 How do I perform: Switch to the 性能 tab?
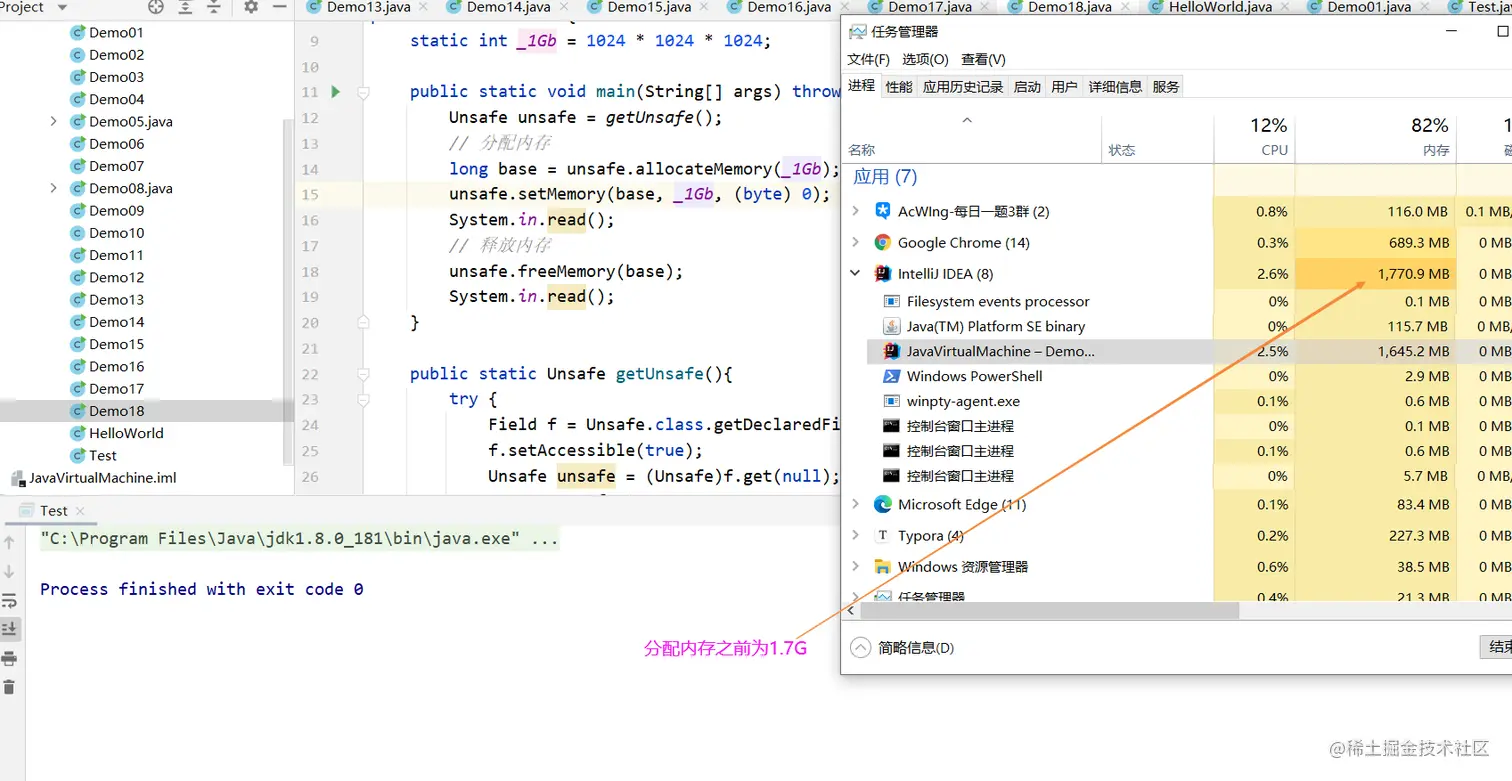tap(899, 87)
